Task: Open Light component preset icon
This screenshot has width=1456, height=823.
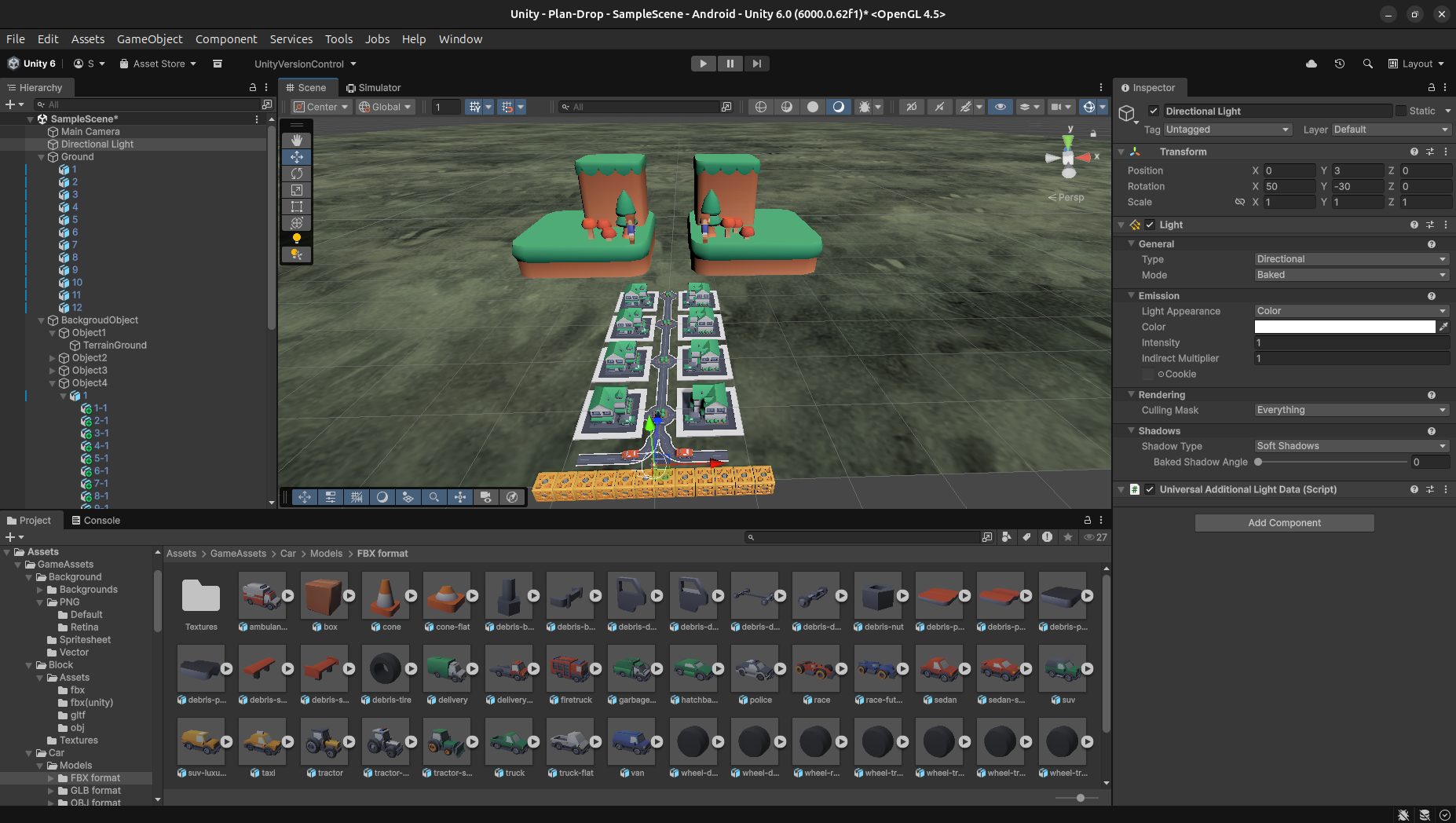Action: [x=1430, y=225]
